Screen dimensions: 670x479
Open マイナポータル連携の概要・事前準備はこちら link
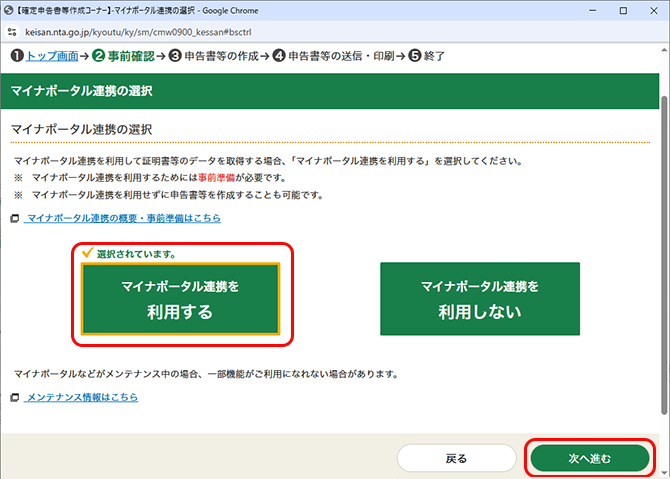pos(124,218)
